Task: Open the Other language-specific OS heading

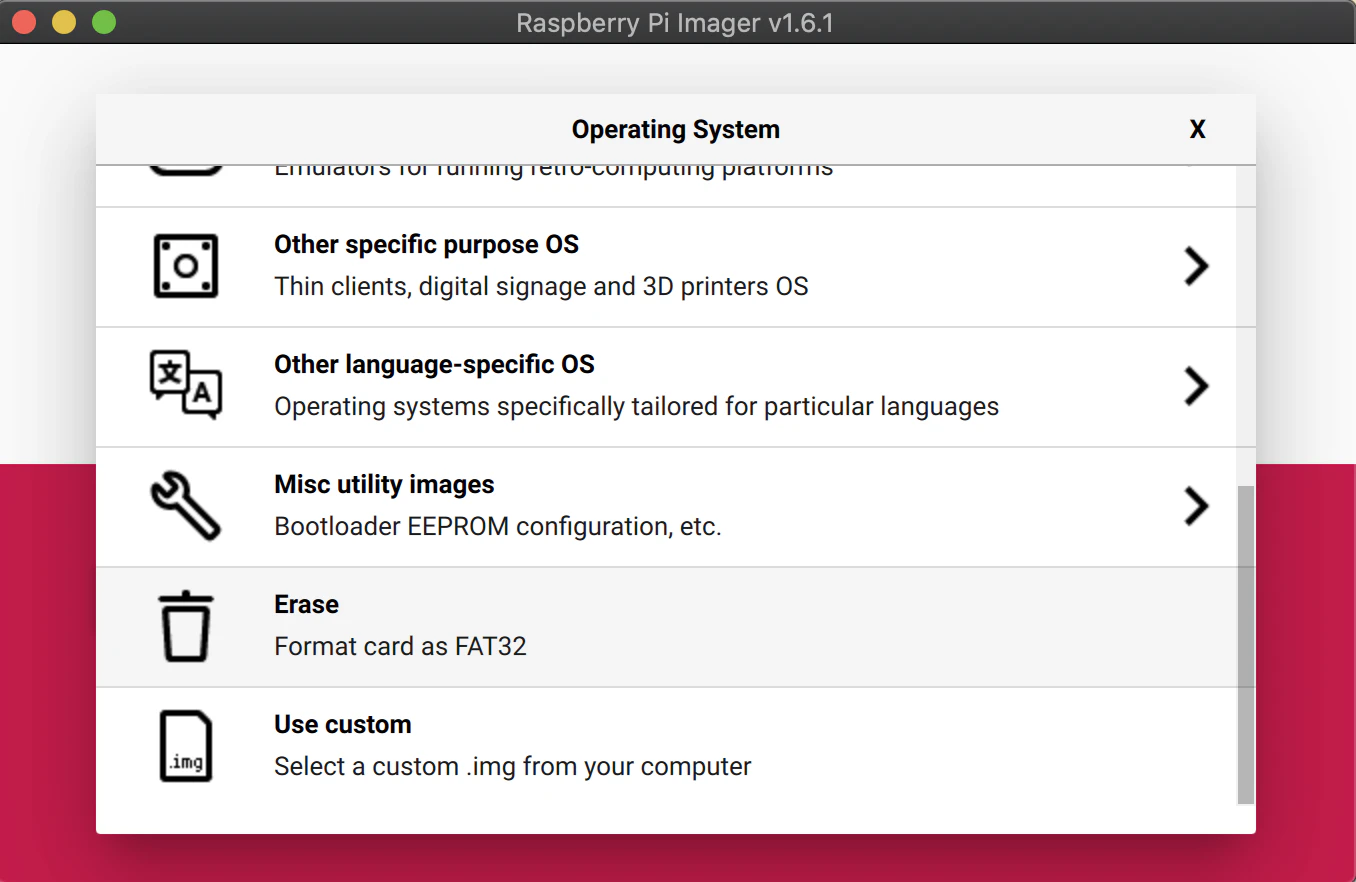Action: pos(434,364)
